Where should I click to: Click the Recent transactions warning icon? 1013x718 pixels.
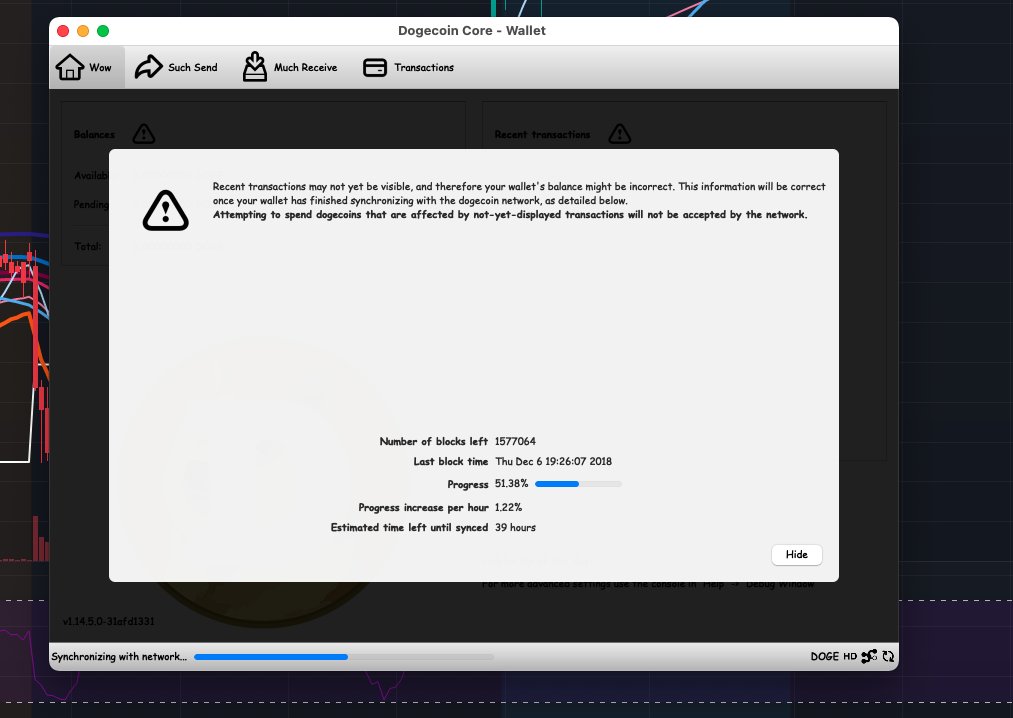pyautogui.click(x=620, y=134)
